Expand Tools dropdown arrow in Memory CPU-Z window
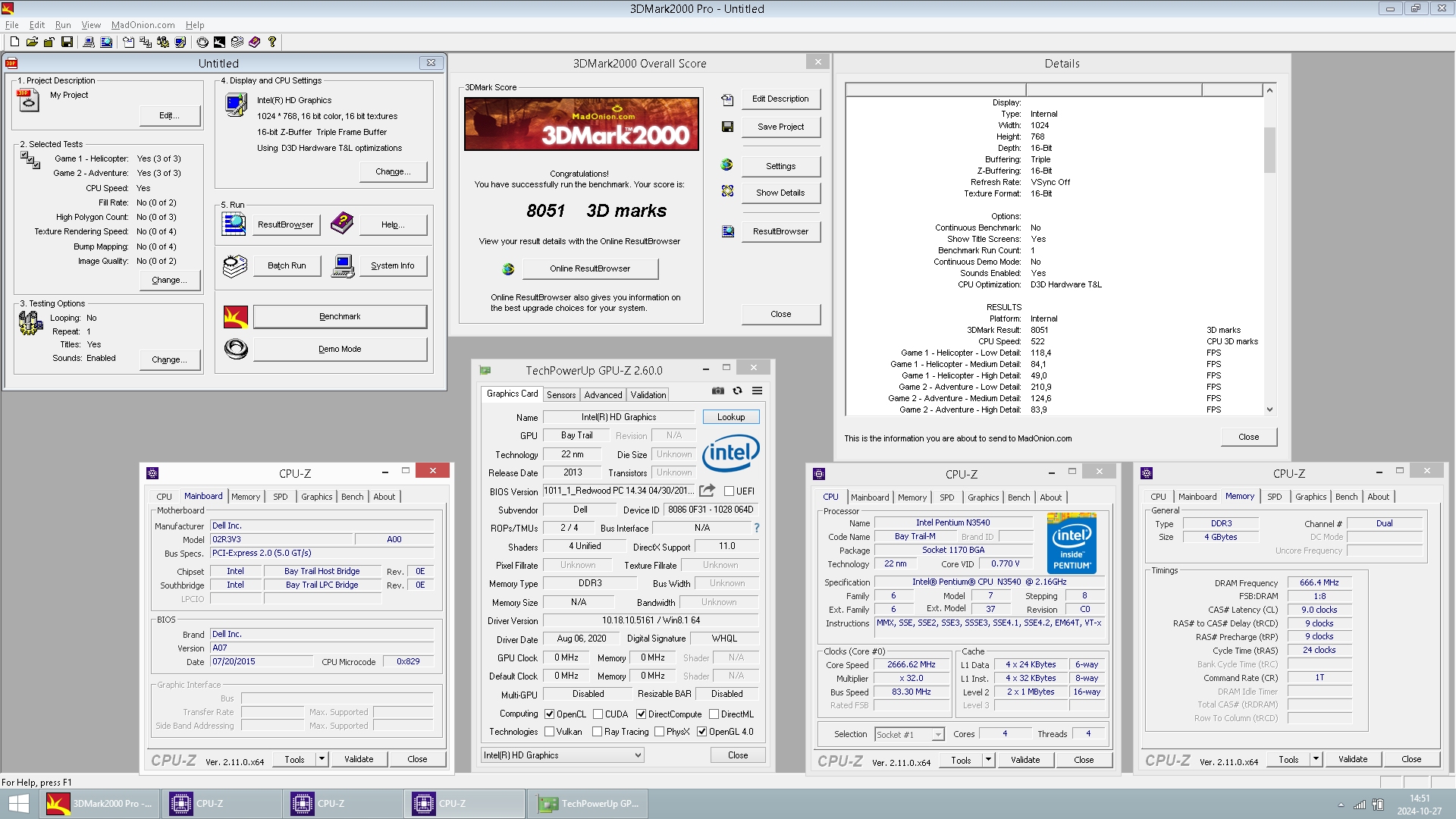Screen dimensions: 1456x819 (x=1316, y=759)
